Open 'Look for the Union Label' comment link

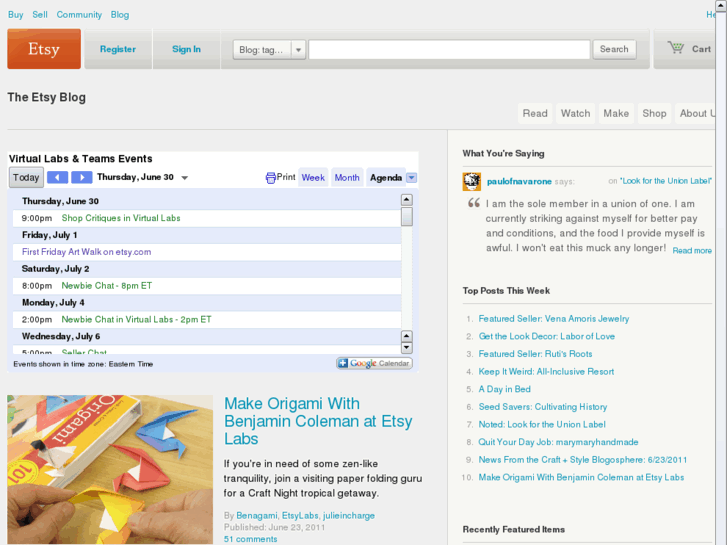(x=665, y=181)
